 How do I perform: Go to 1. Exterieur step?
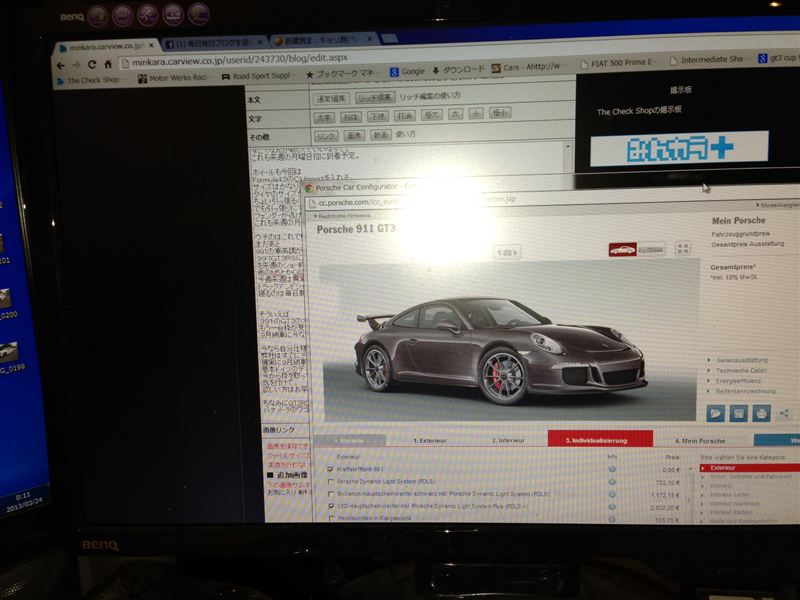pyautogui.click(x=430, y=440)
